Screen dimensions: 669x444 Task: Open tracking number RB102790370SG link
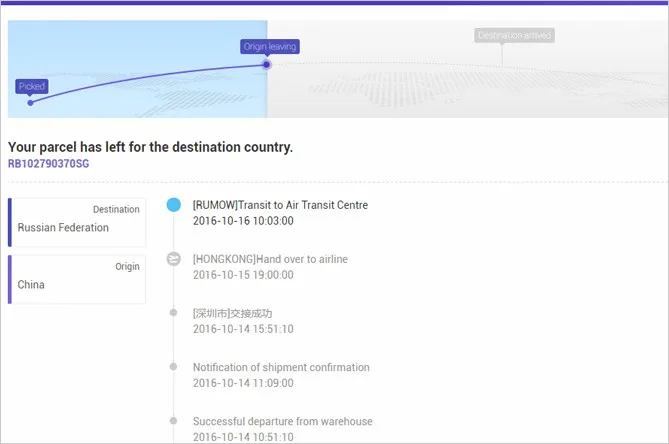49,164
